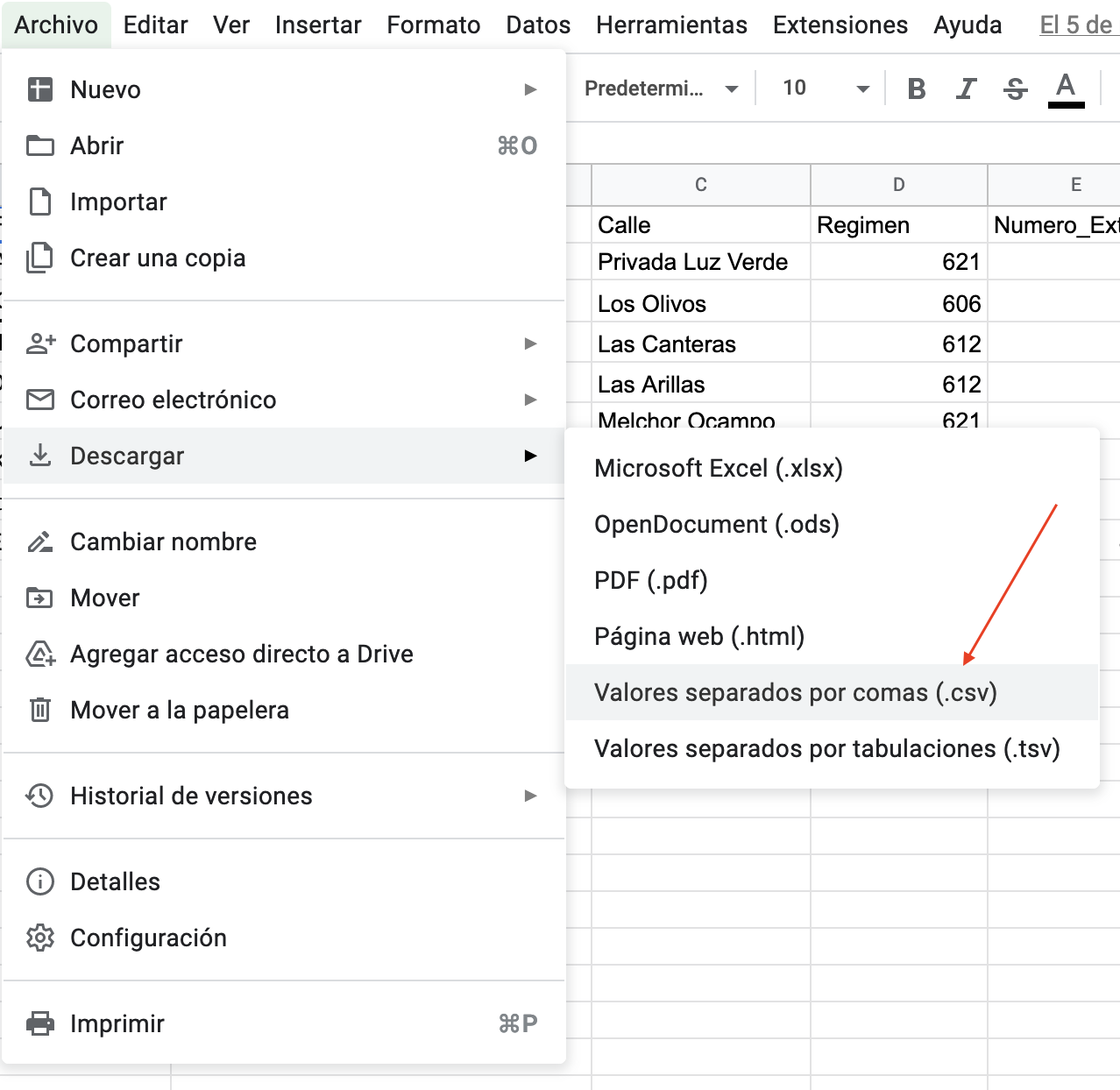The height and width of the screenshot is (1090, 1120).
Task: Download as Valores separados por comas (.csv)
Action: 795,692
